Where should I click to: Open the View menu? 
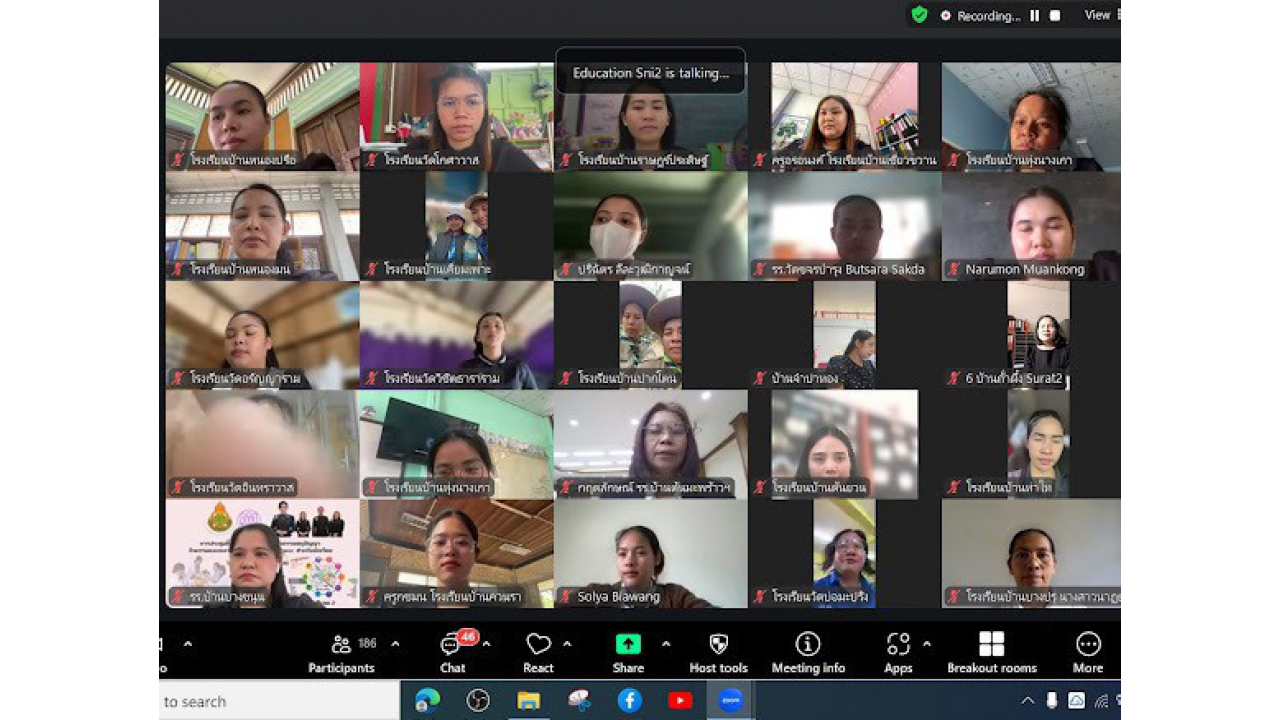(x=1100, y=15)
